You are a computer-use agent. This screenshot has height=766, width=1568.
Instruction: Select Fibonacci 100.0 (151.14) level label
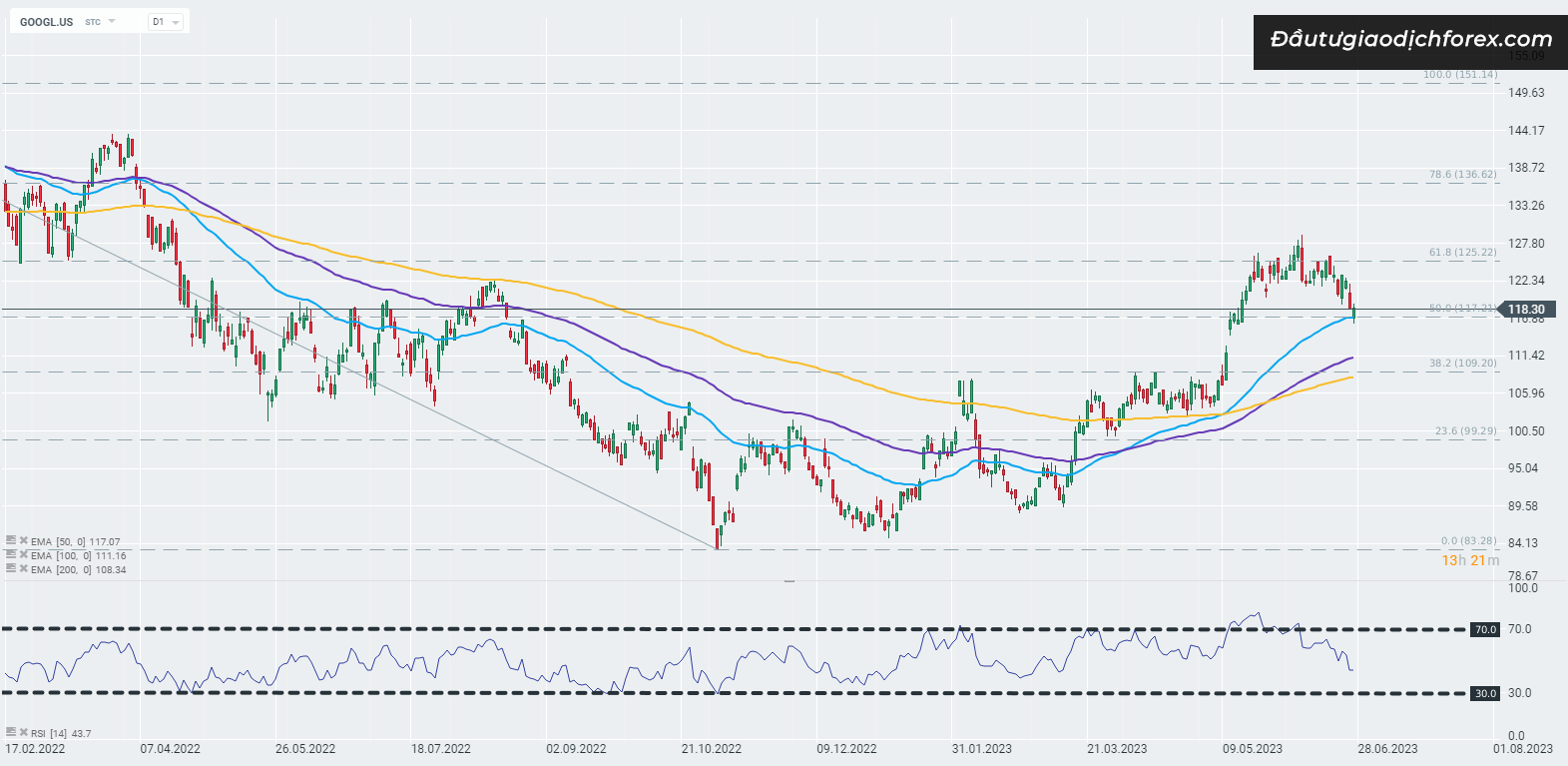(x=1460, y=75)
